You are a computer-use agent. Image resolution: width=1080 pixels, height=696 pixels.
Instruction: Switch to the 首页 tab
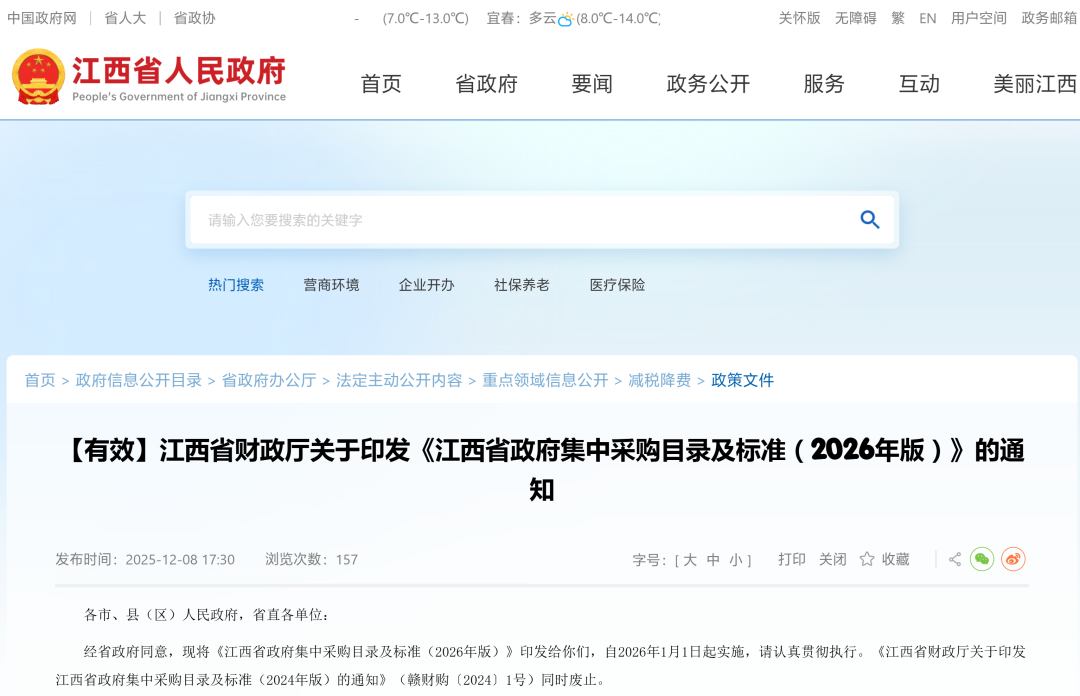coord(380,85)
